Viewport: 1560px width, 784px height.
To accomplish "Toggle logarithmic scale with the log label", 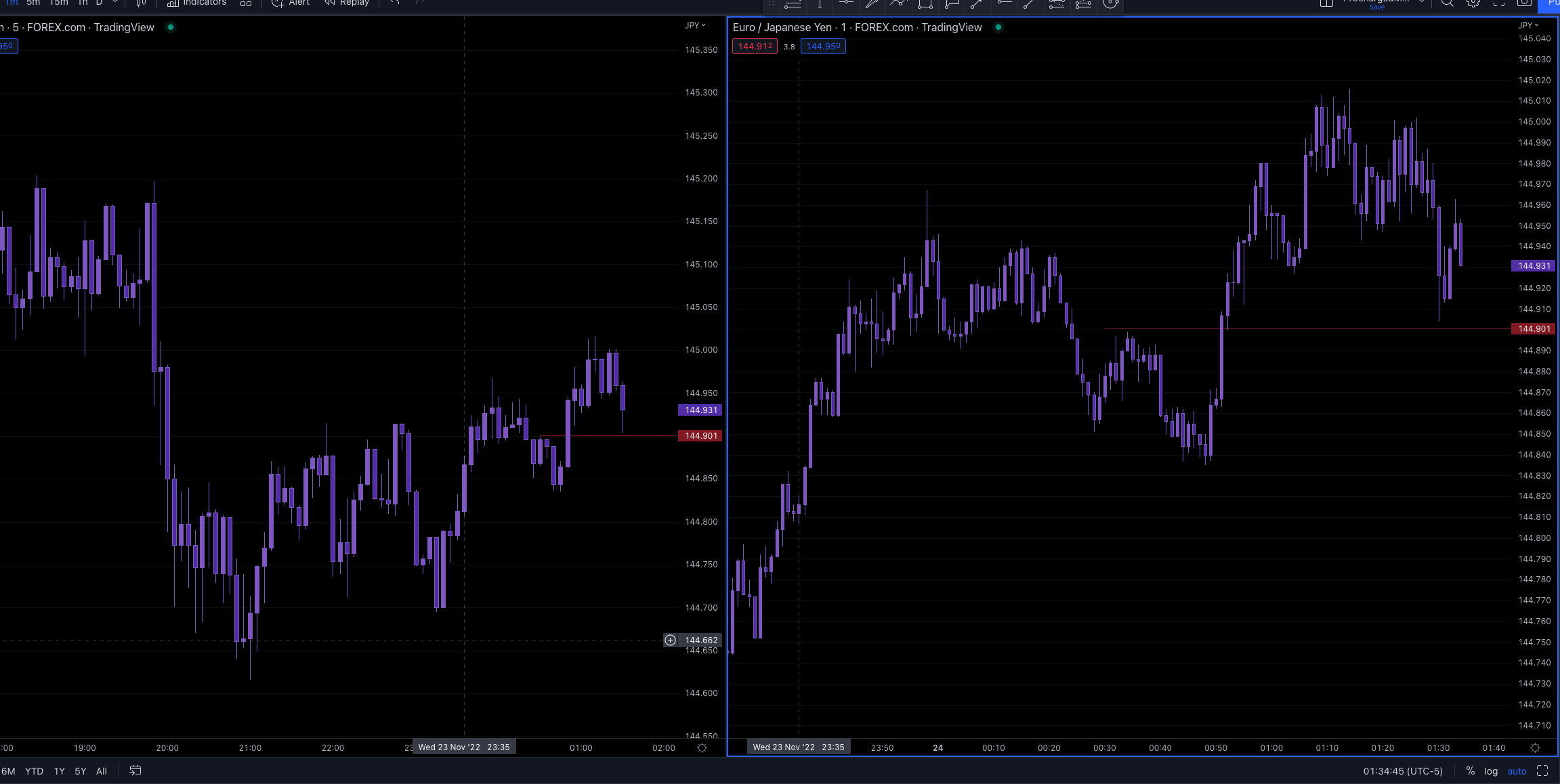I will pyautogui.click(x=1491, y=770).
